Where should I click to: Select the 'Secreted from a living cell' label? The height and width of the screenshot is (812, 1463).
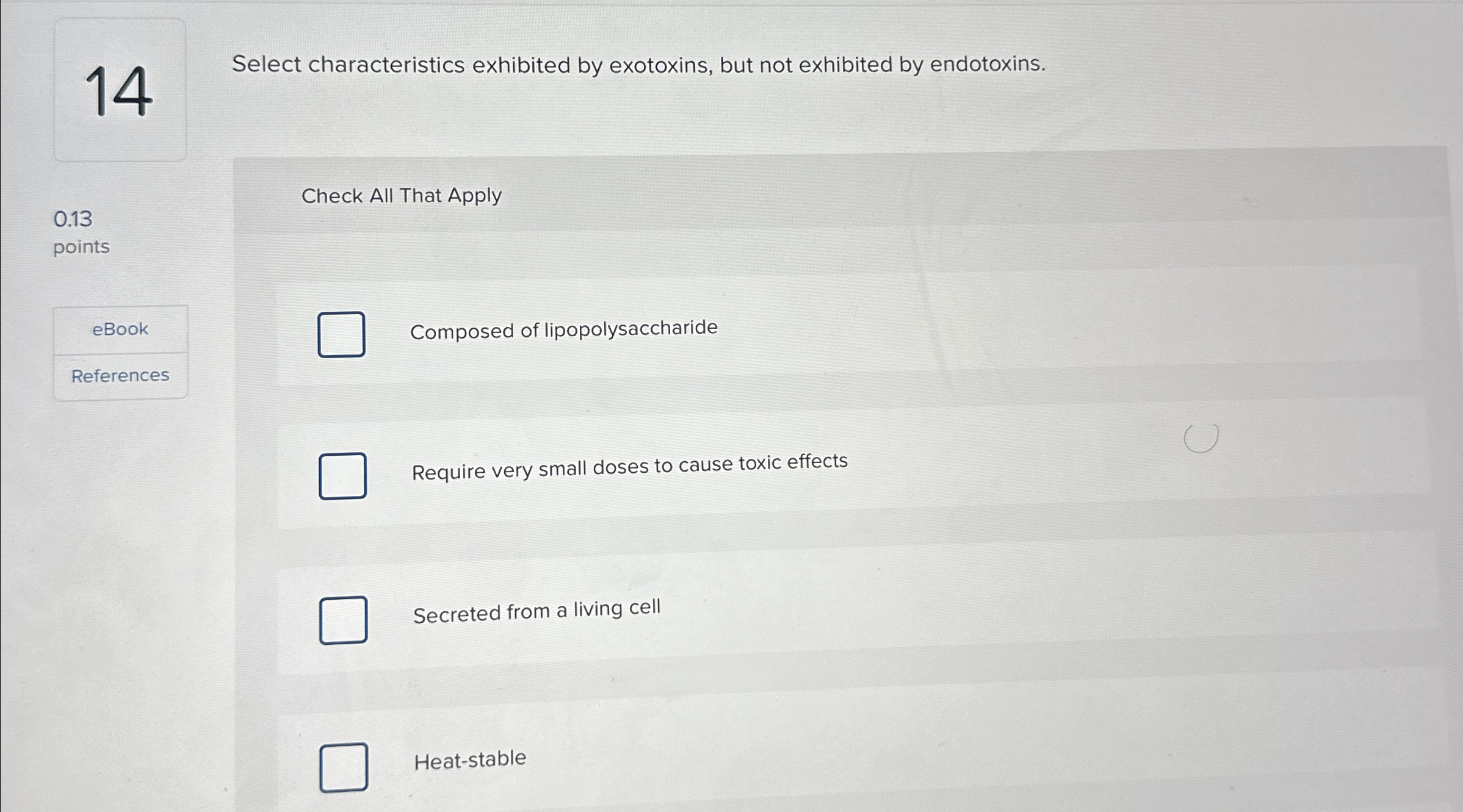536,611
